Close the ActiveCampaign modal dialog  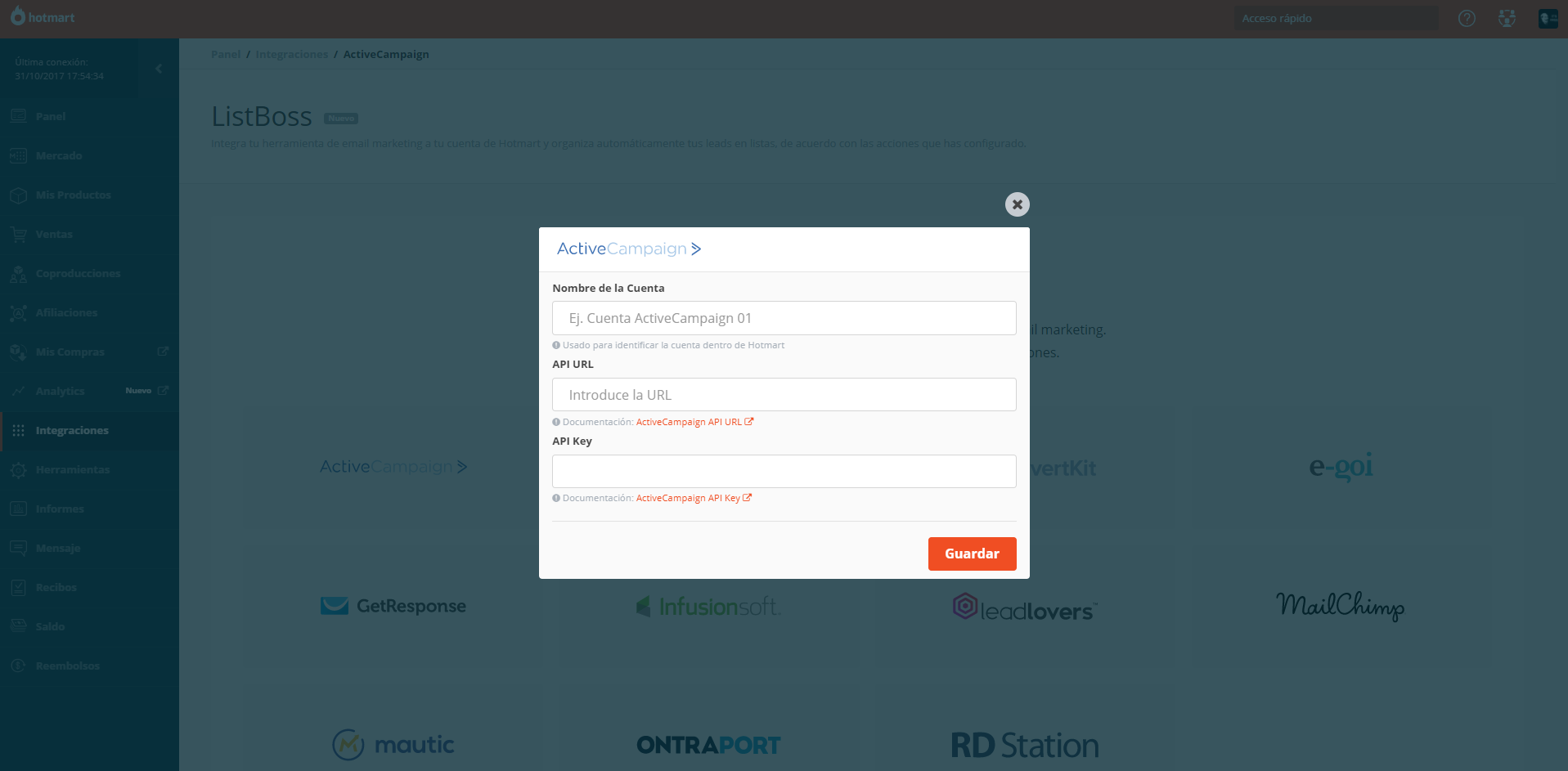coord(1017,204)
